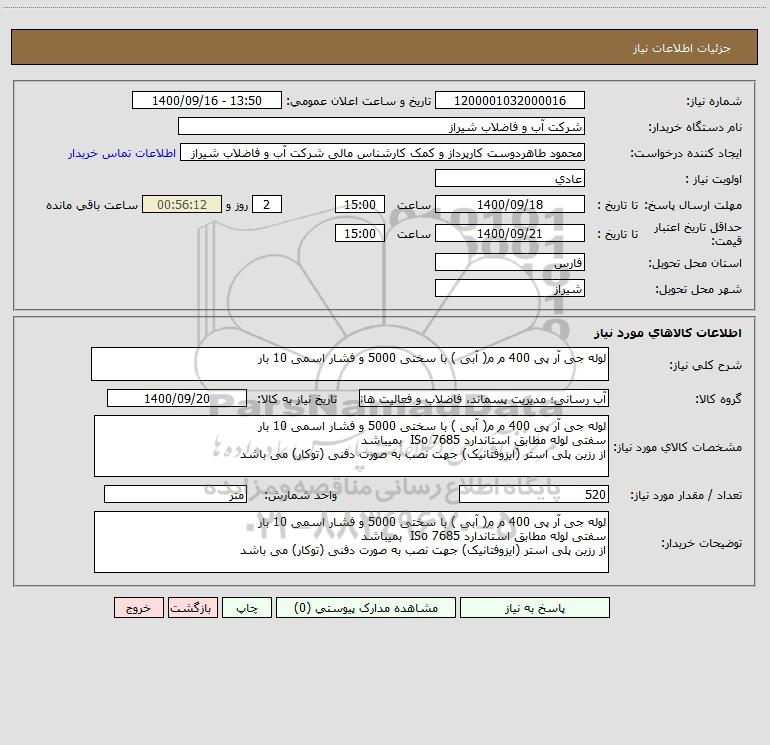Viewport: 770px width, 745px height.
Task: Click the ایجاد کننده درخواست label
Action: click(686, 153)
